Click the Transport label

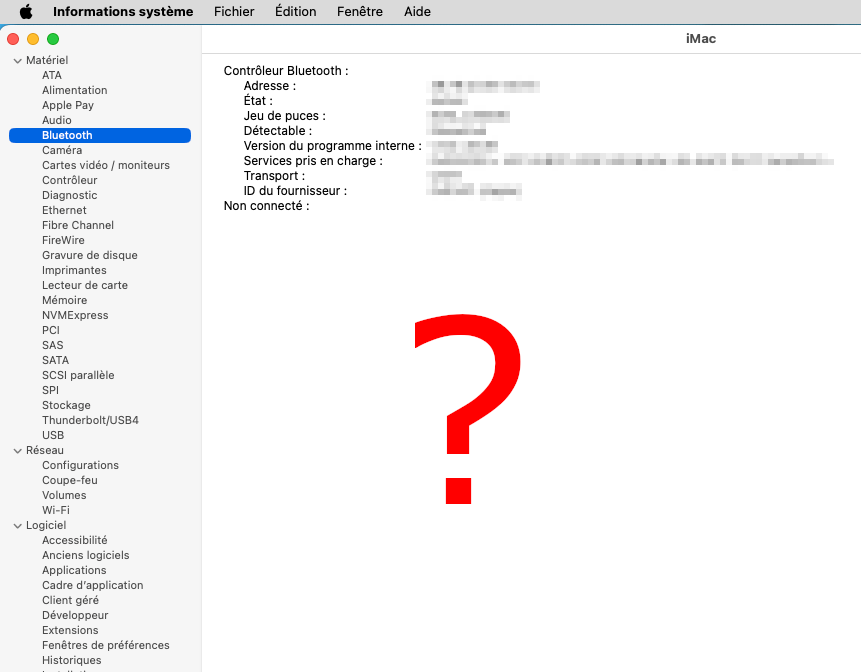tap(274, 176)
